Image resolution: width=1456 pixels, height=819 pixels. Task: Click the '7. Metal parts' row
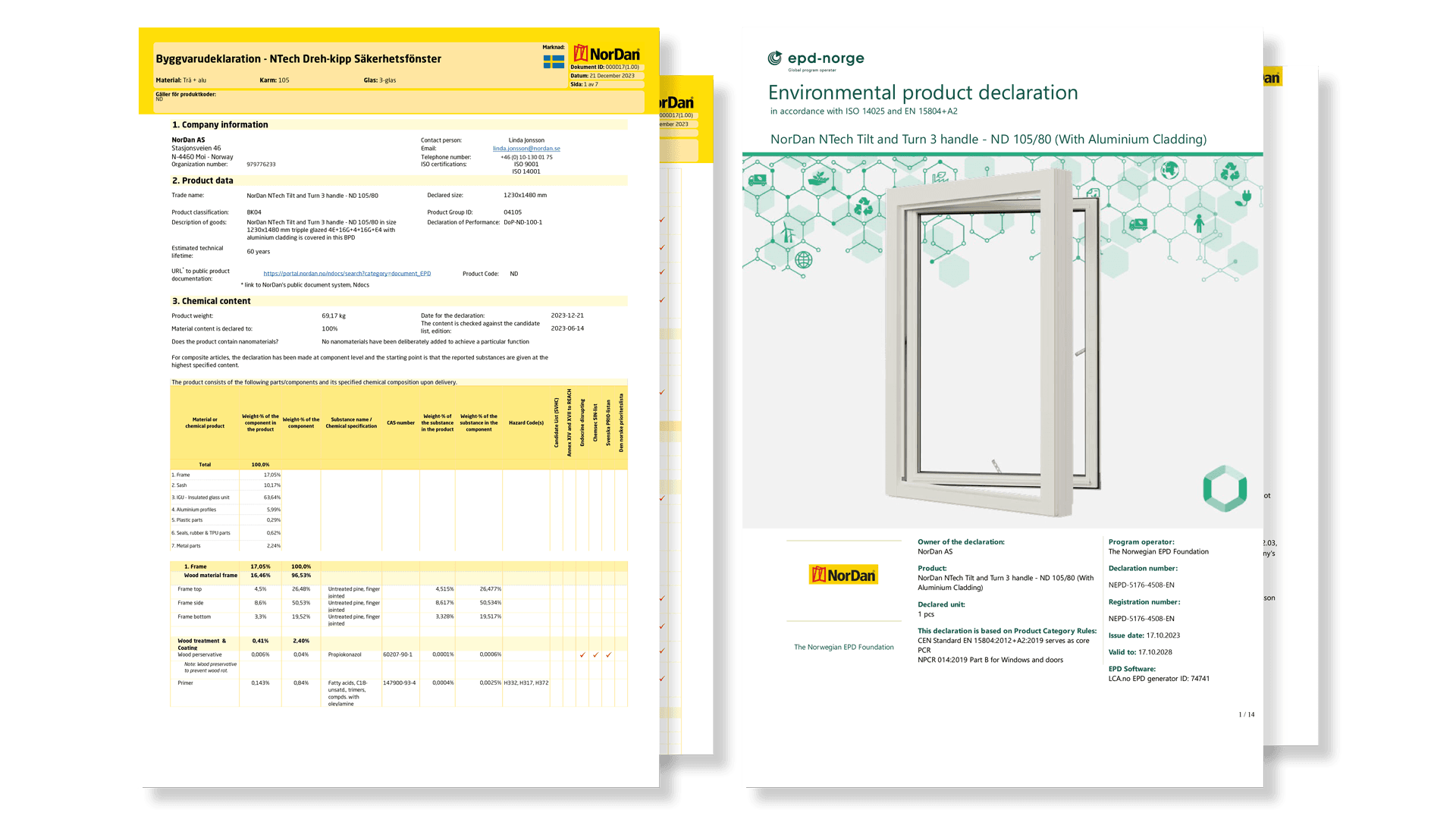pos(226,546)
